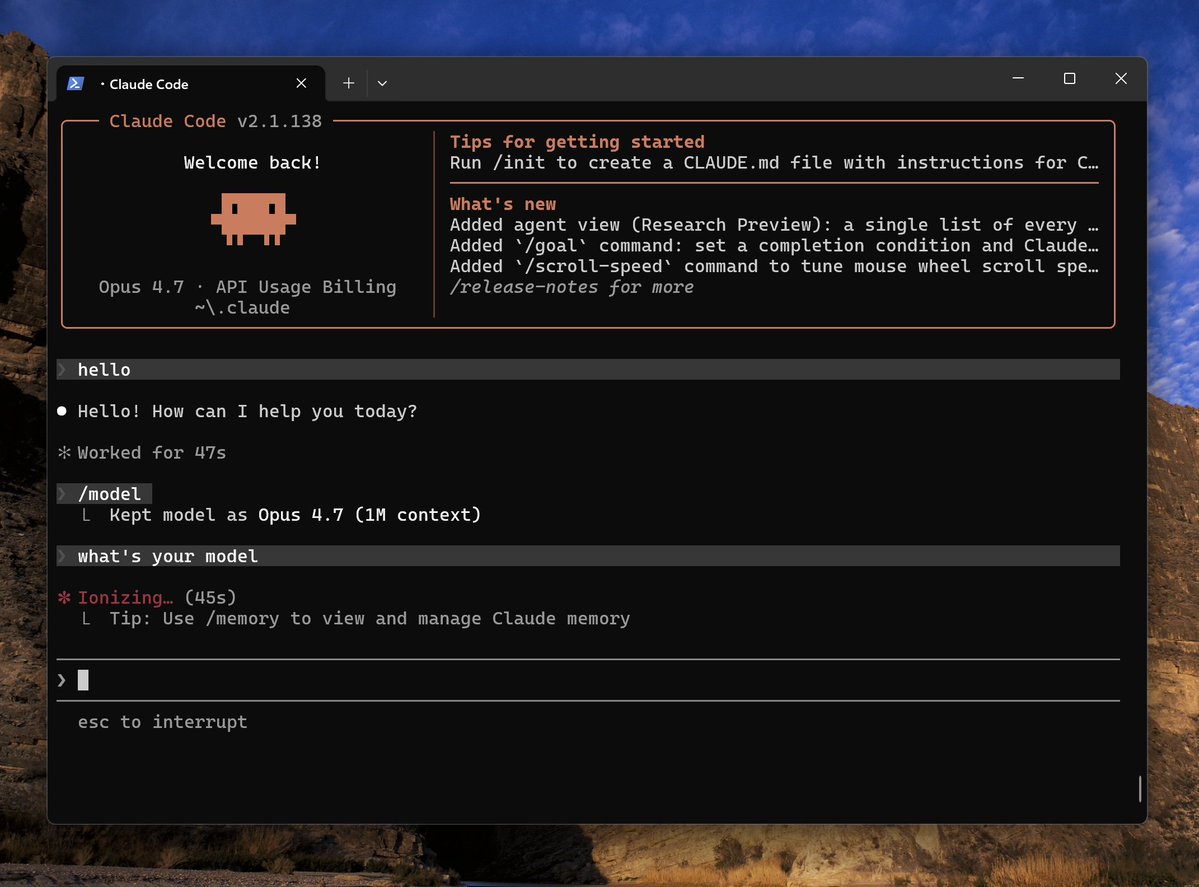Image resolution: width=1199 pixels, height=887 pixels.
Task: Click the asterisk beside 'Worked for 47s'
Action: [64, 453]
